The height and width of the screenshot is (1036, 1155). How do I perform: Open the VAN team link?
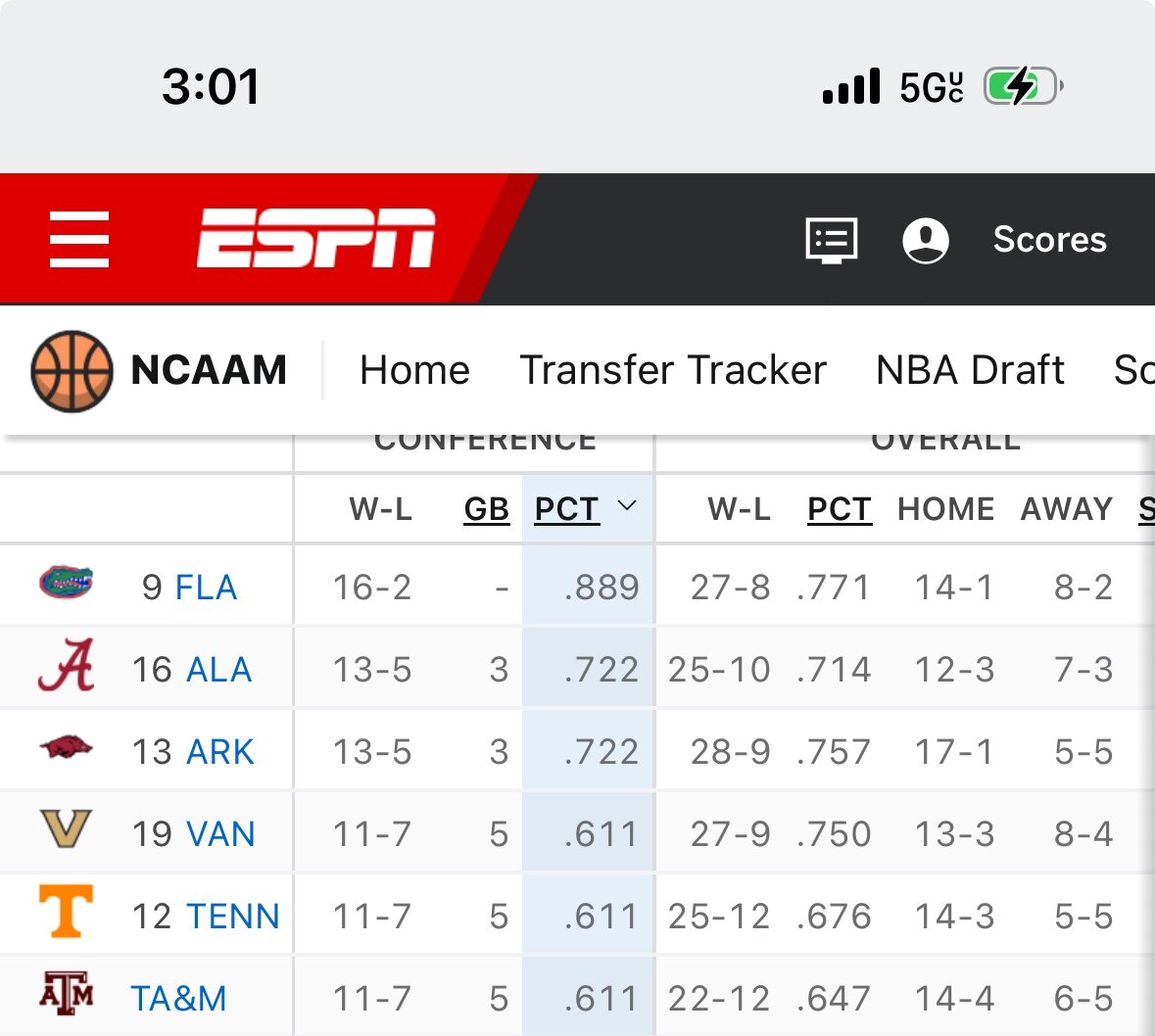pyautogui.click(x=221, y=834)
